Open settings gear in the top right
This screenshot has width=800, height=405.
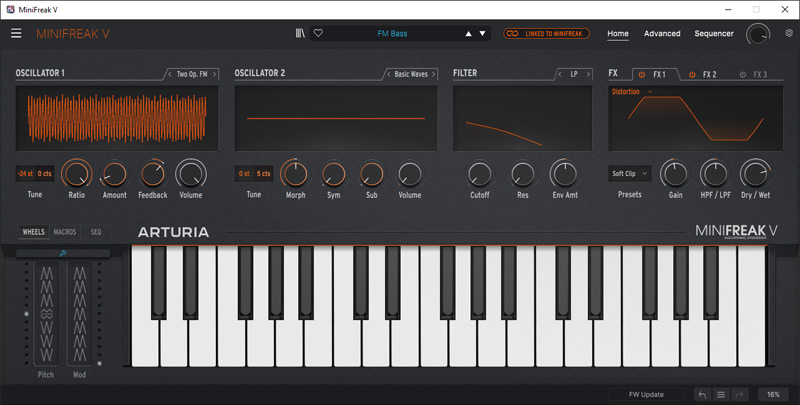coord(789,33)
